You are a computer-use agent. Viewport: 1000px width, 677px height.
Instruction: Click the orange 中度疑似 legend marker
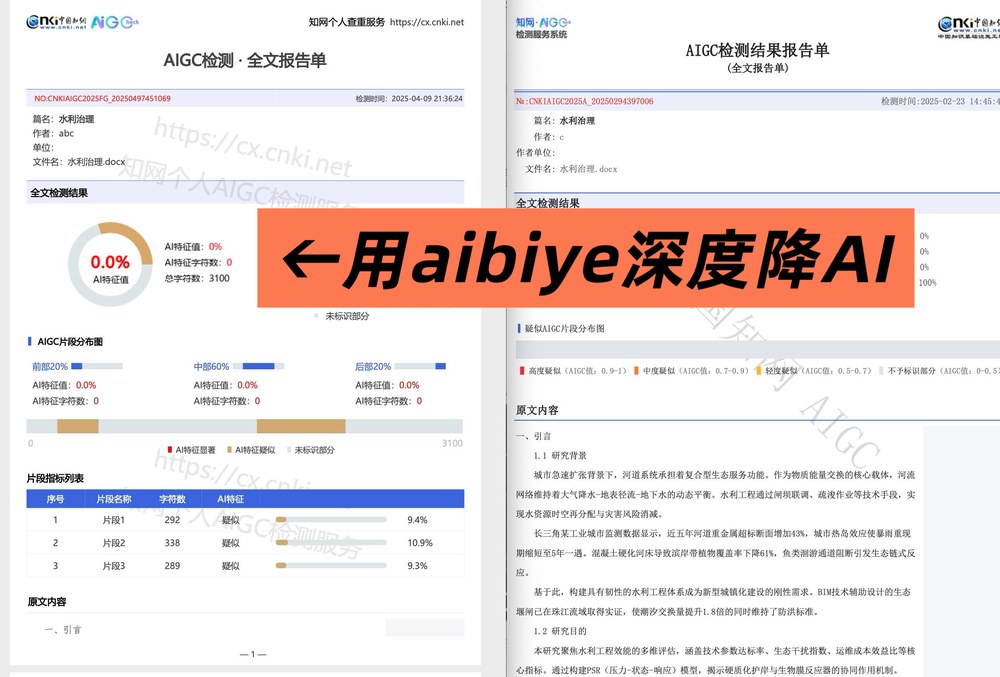click(636, 370)
